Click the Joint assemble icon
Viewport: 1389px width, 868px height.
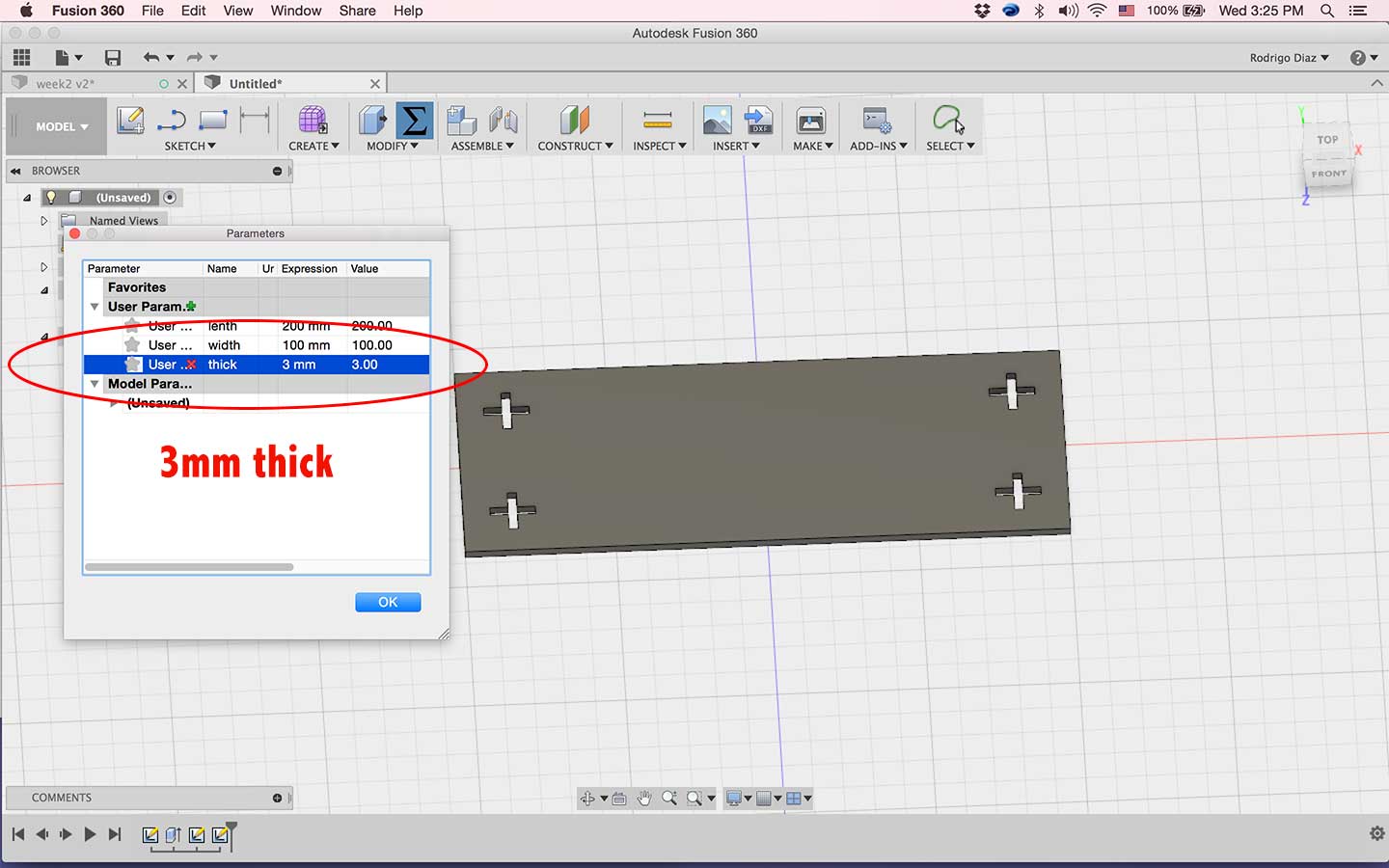click(x=503, y=121)
